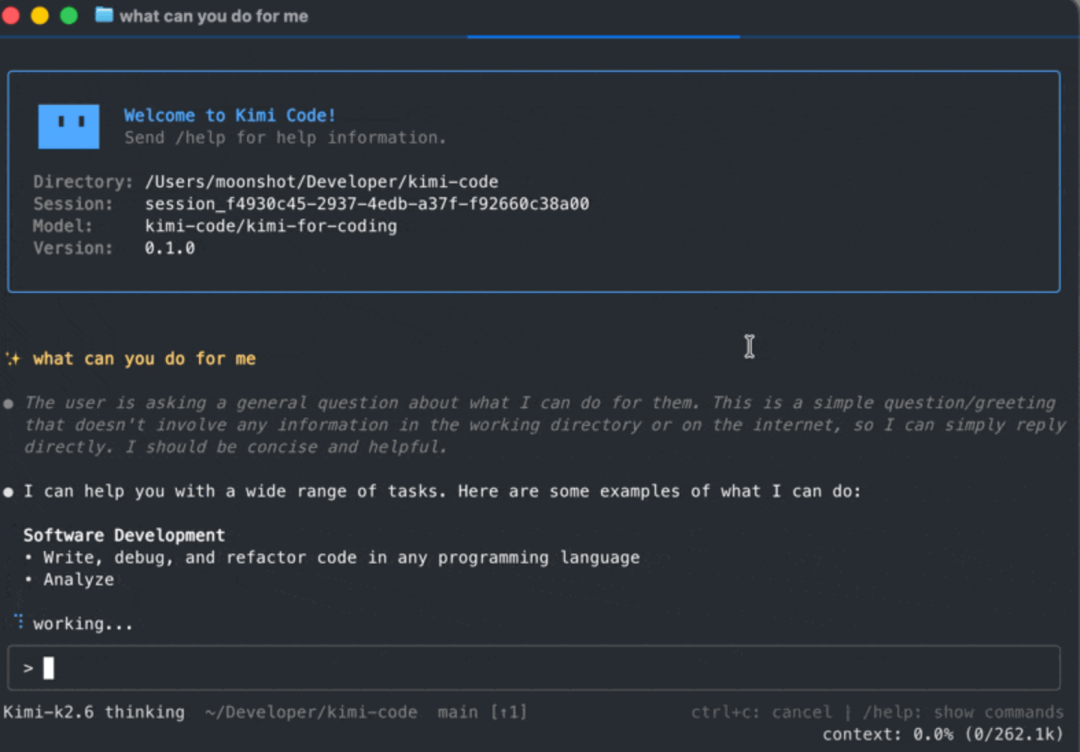
Task: Click the green maximize window button
Action: (x=69, y=15)
